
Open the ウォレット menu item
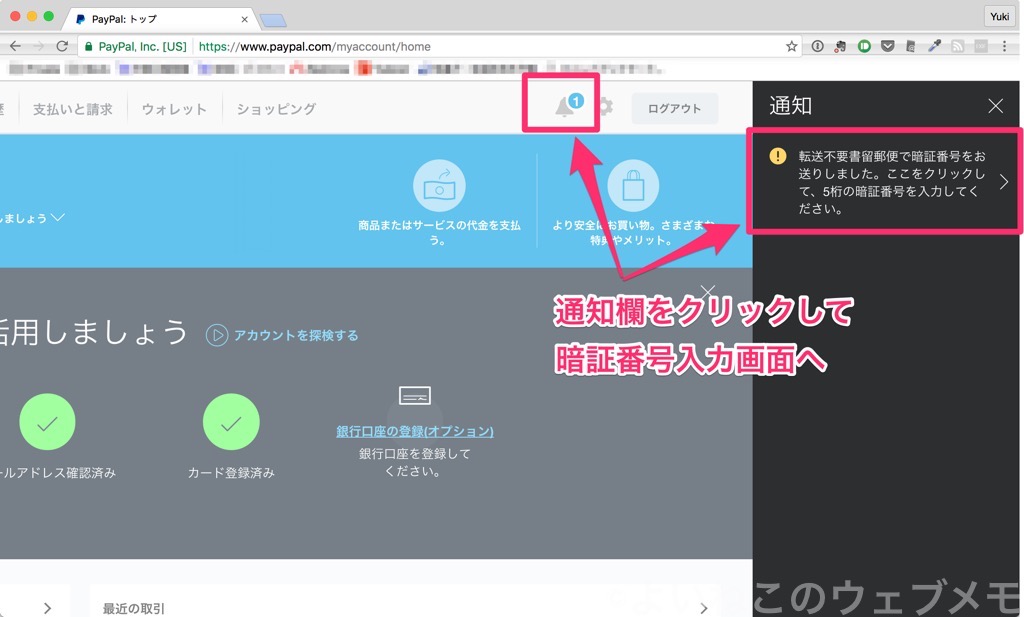[x=174, y=109]
